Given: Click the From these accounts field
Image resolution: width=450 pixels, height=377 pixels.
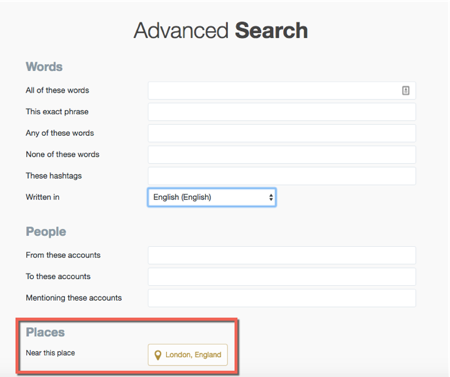Looking at the screenshot, I should (x=282, y=255).
